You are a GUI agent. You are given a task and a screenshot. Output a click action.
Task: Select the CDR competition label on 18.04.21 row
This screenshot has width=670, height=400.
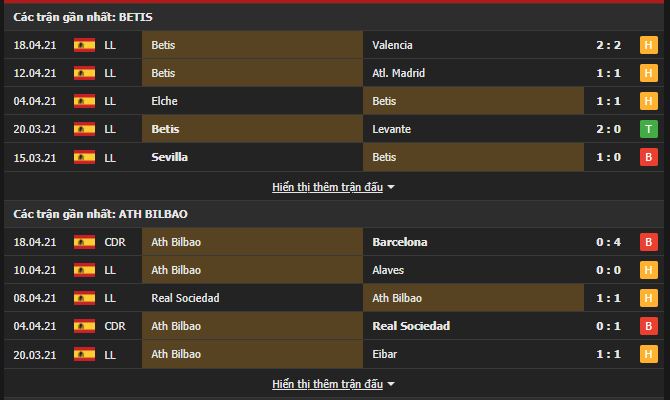tap(115, 242)
